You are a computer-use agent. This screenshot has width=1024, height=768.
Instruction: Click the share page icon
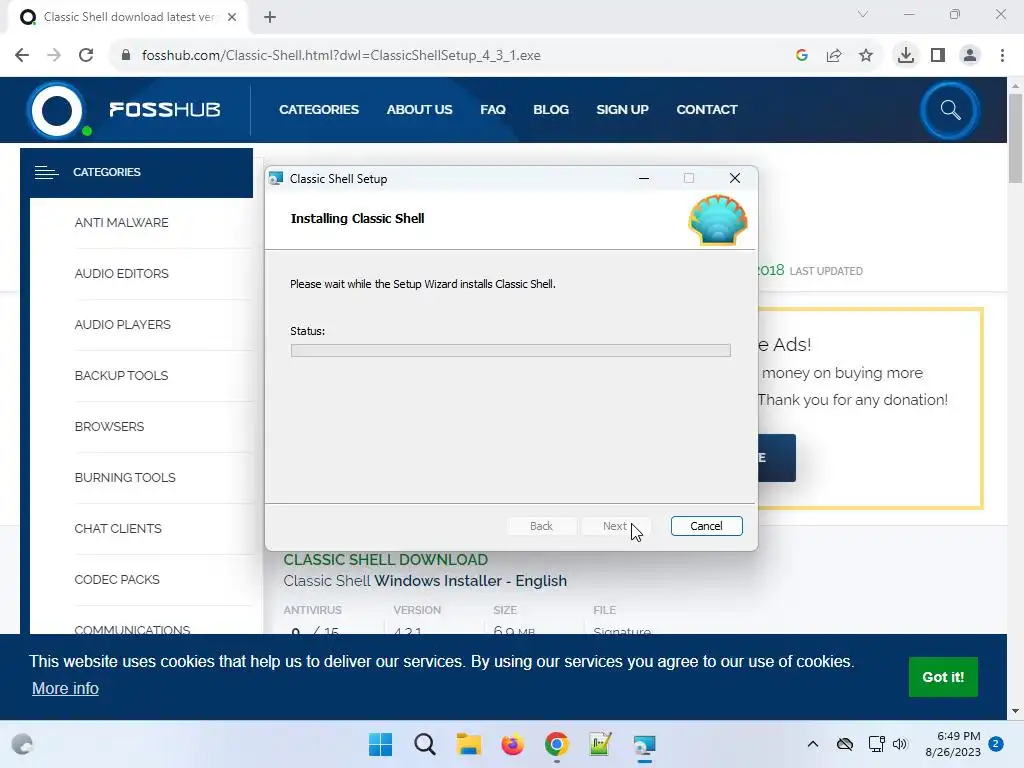[834, 56]
